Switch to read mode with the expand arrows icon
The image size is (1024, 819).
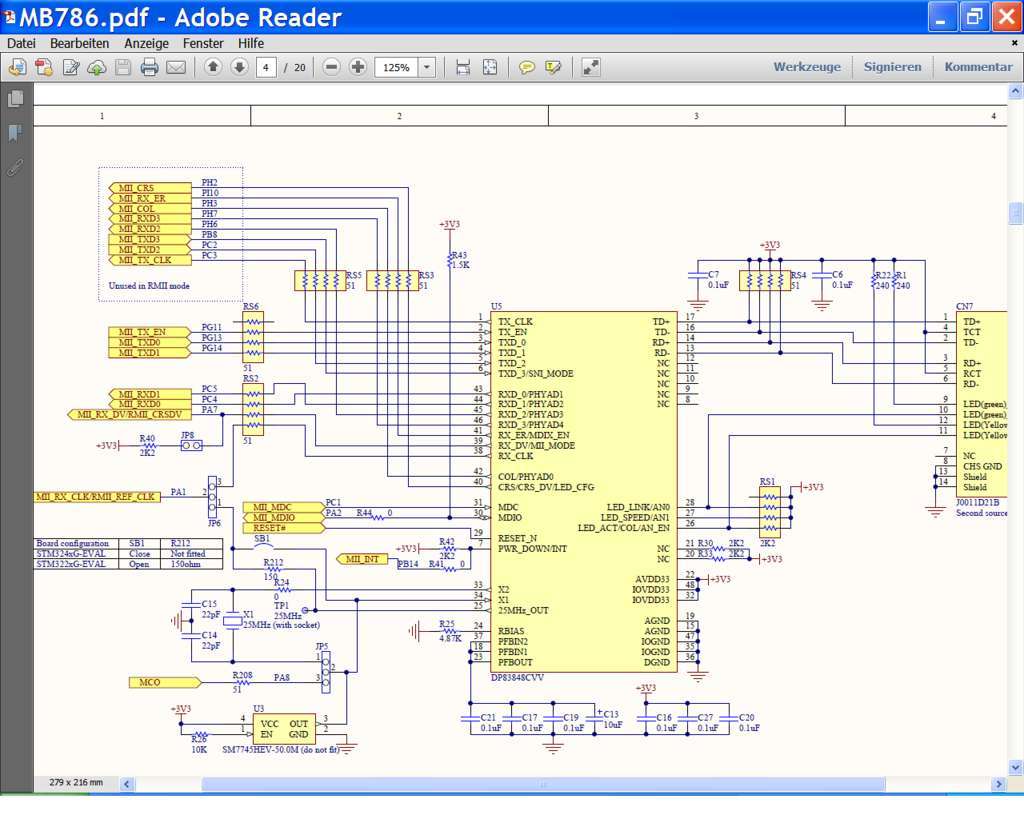click(590, 67)
